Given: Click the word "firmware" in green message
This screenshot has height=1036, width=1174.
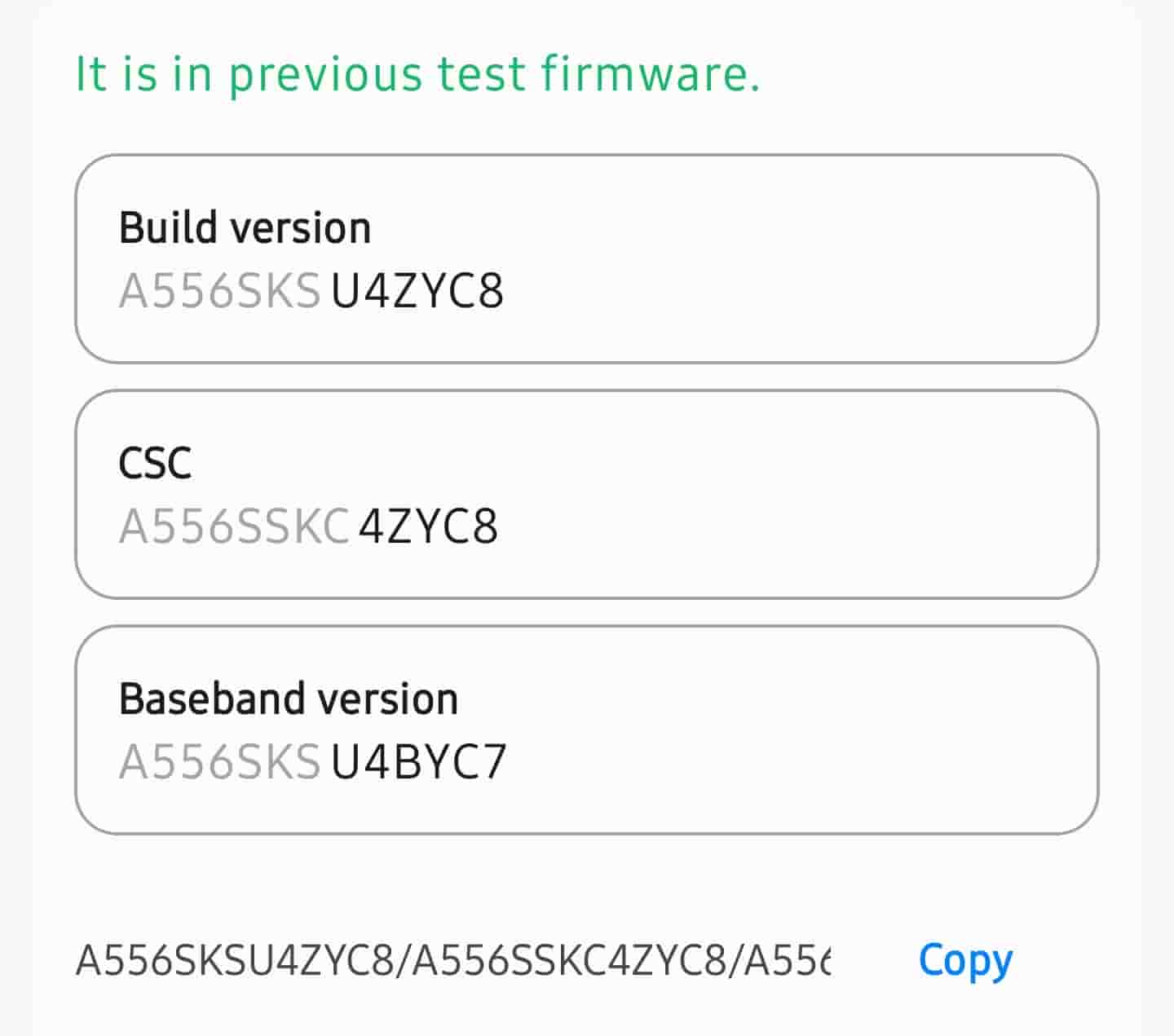Looking at the screenshot, I should click(650, 74).
